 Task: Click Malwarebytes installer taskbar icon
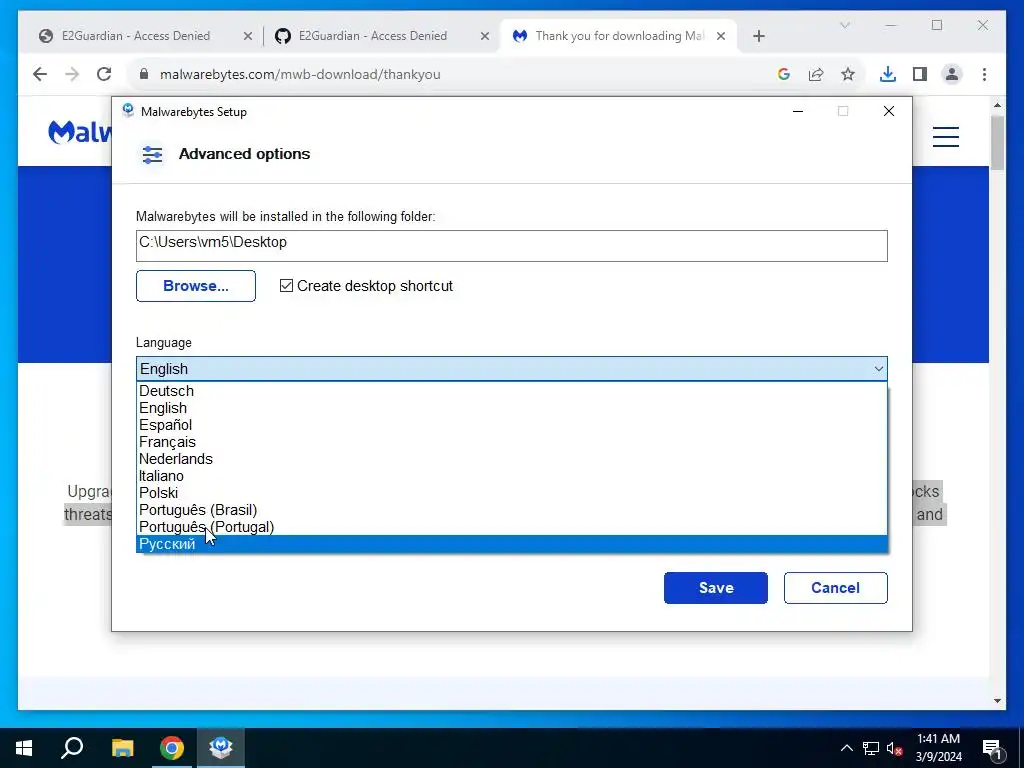221,748
